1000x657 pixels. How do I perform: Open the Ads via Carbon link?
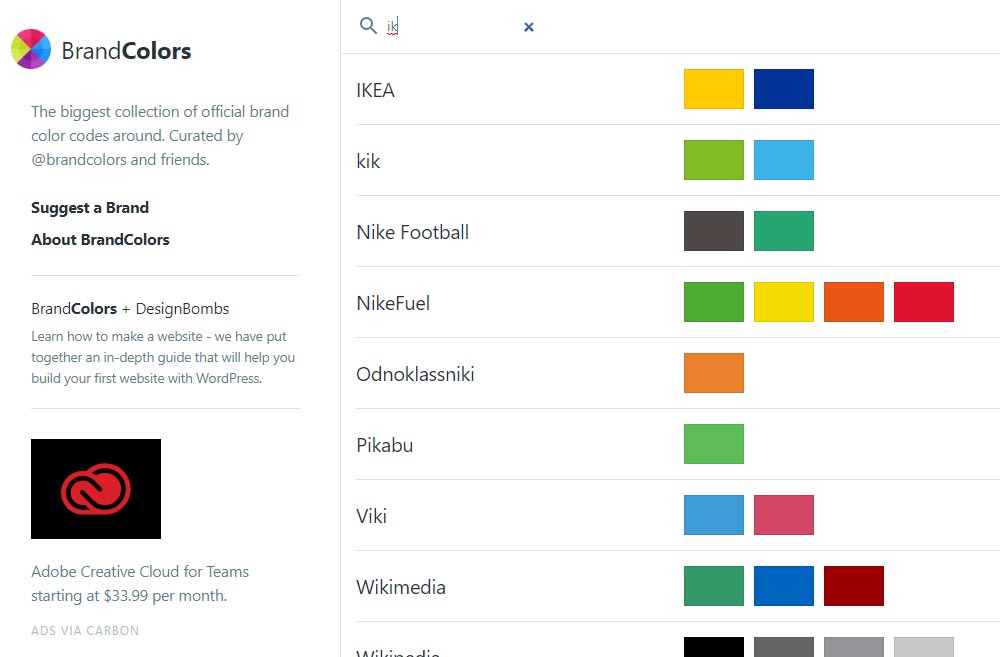[x=85, y=631]
